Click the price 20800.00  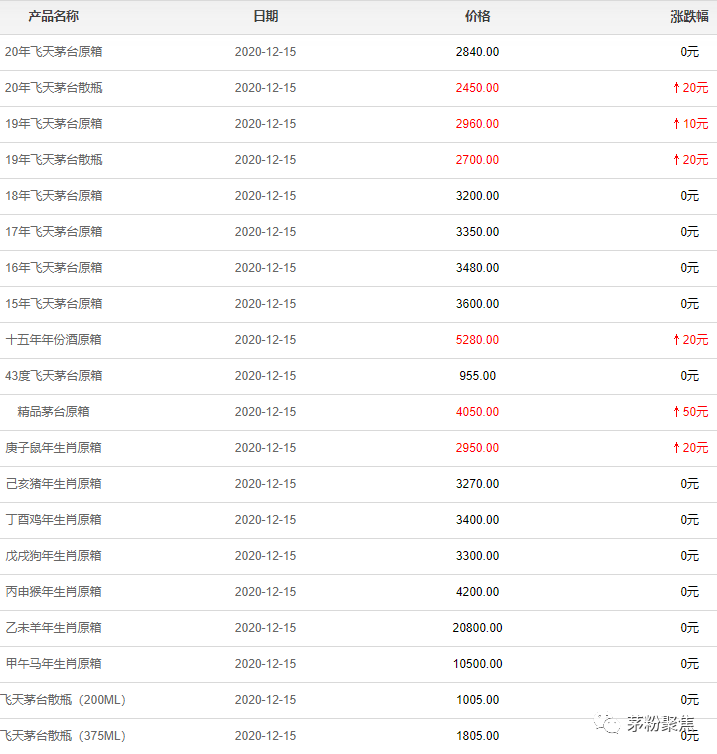pos(478,628)
